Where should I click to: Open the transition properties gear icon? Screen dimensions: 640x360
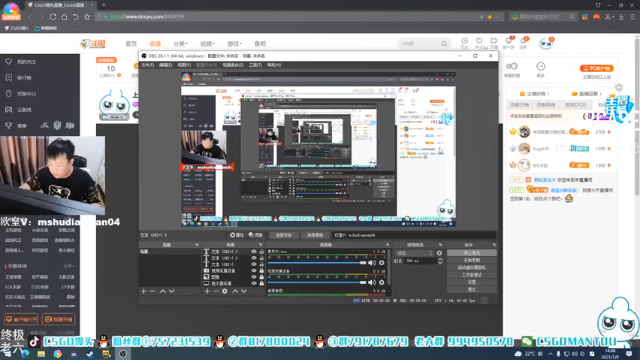coord(439,253)
